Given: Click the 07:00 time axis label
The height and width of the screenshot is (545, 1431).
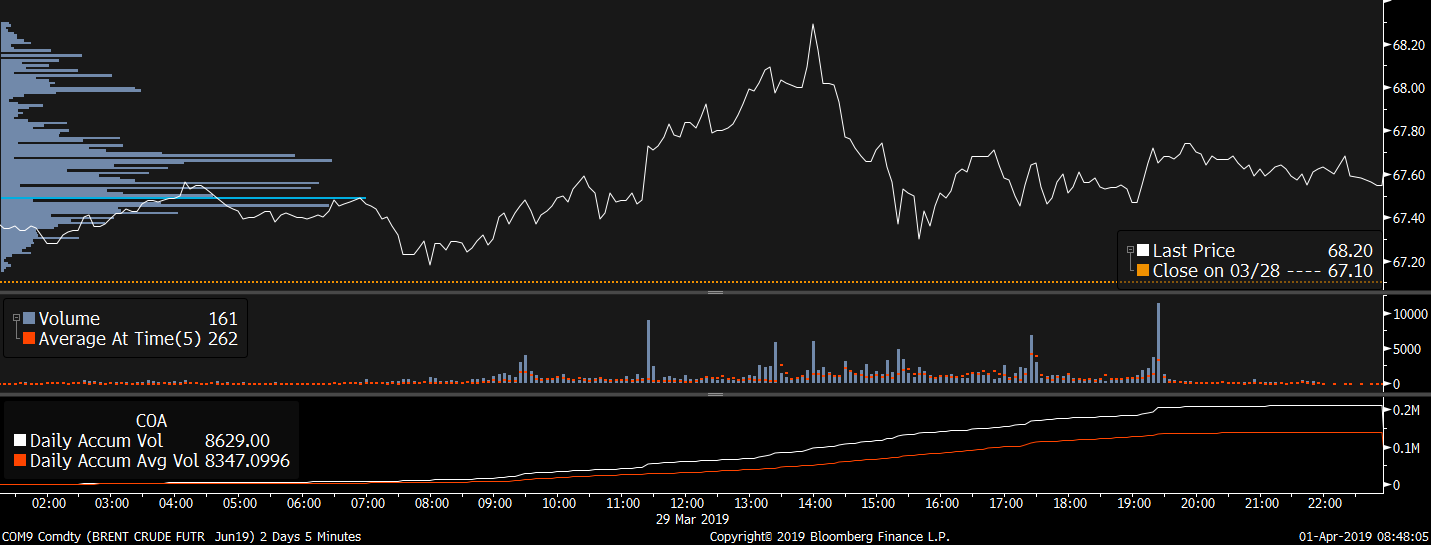Looking at the screenshot, I should 368,504.
